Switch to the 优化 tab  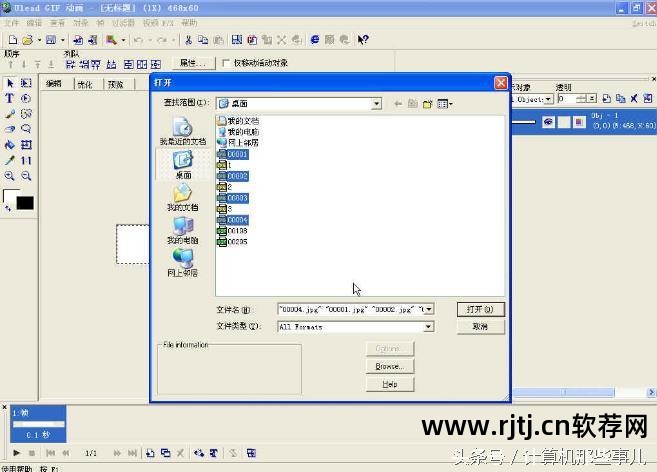pos(85,84)
